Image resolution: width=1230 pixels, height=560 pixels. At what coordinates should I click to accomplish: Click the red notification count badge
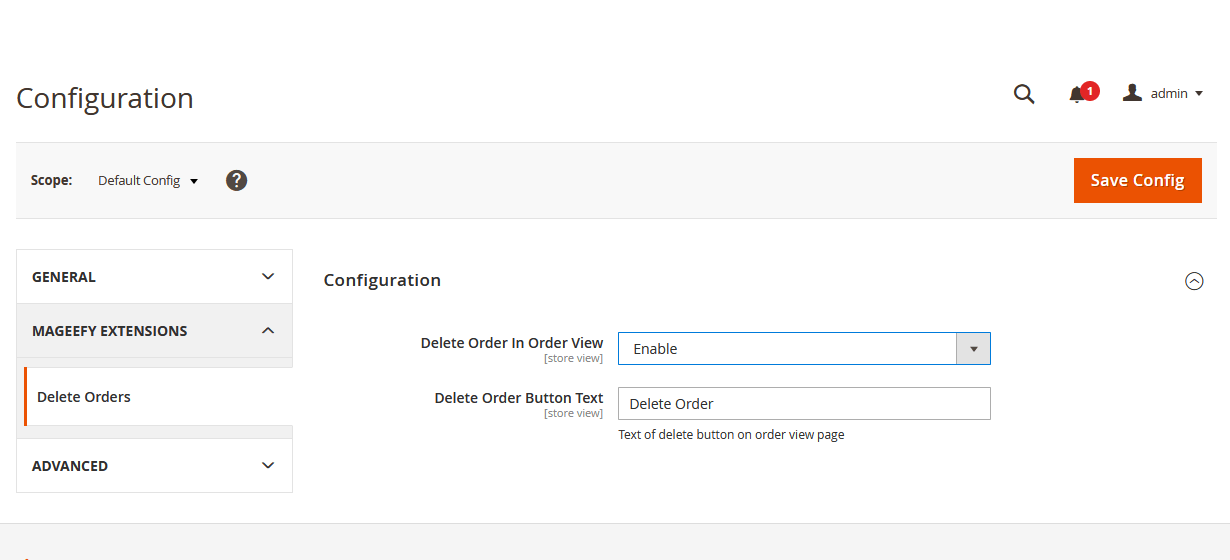pyautogui.click(x=1090, y=91)
